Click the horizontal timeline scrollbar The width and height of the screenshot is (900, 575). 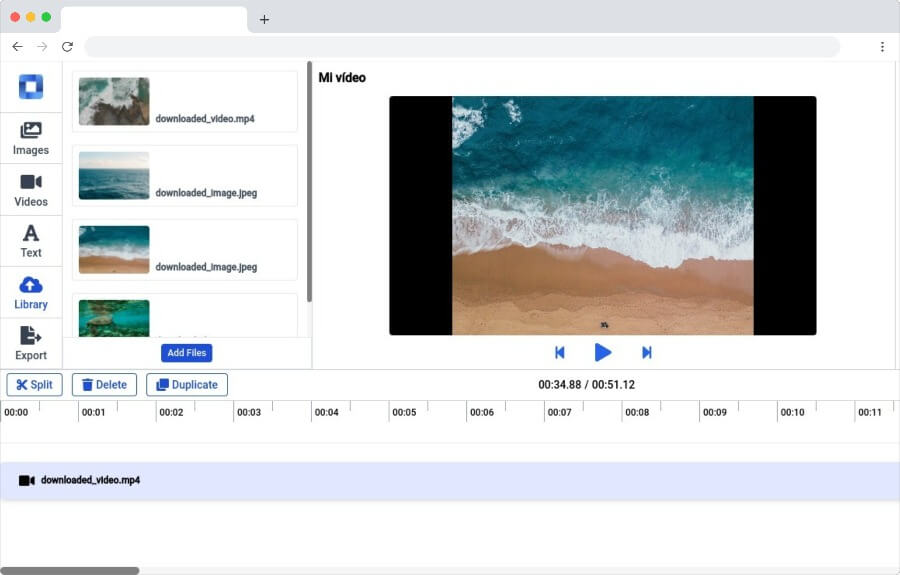tap(69, 570)
